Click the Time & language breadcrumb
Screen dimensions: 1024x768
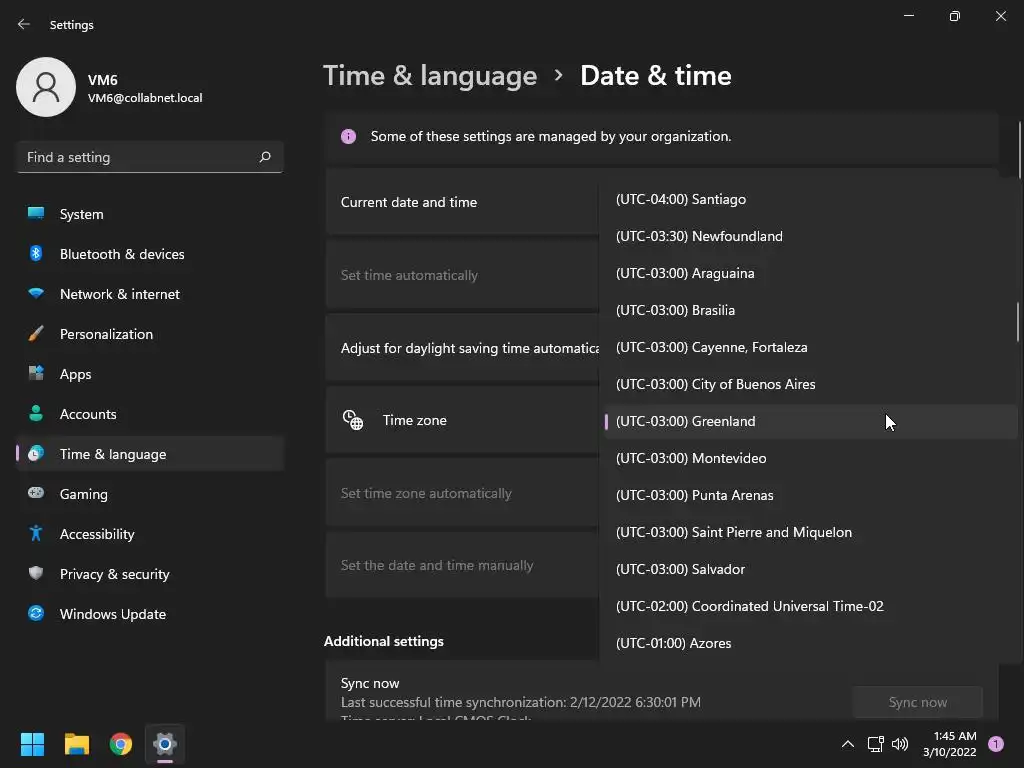click(430, 76)
